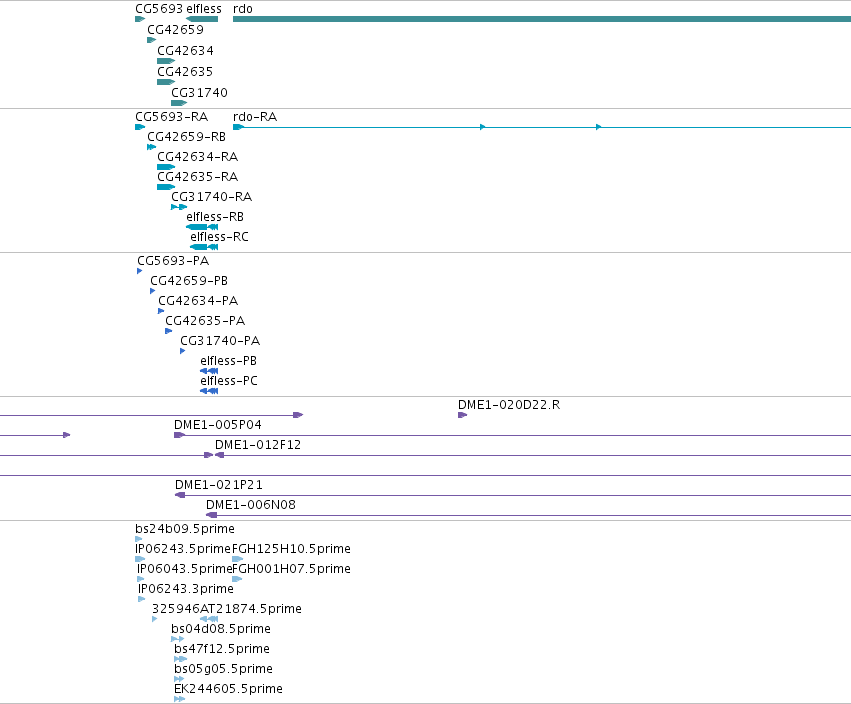Select protein elfless-PC label

[x=229, y=381]
